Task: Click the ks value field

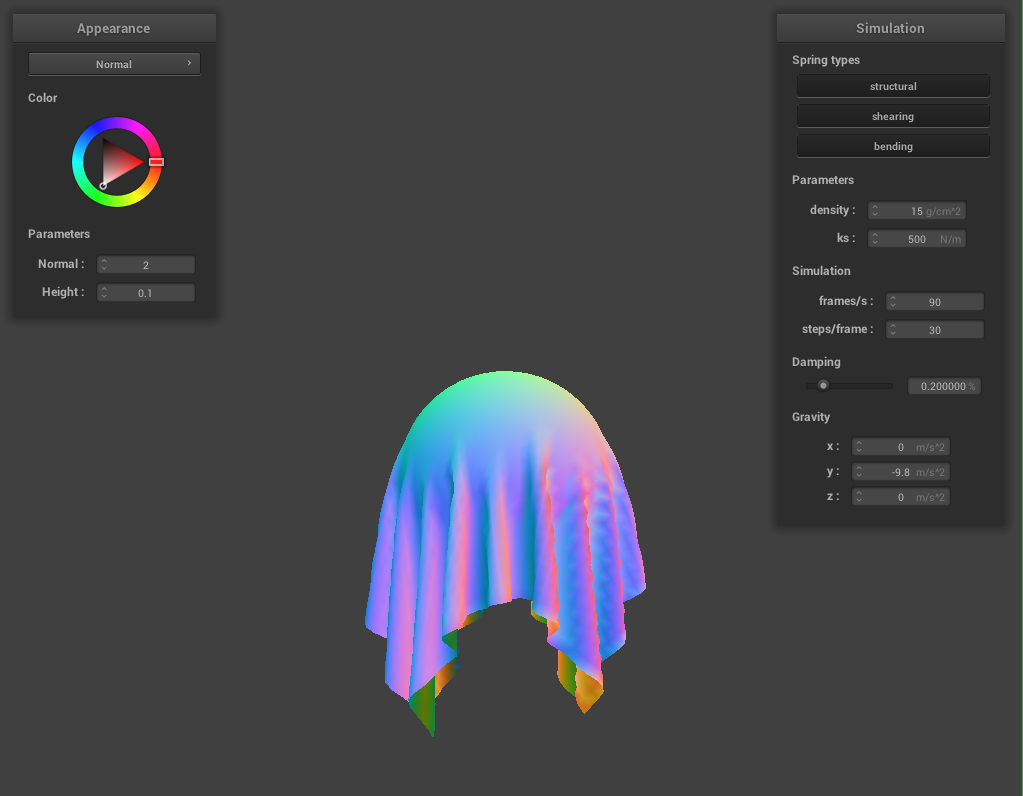Action: [x=916, y=239]
